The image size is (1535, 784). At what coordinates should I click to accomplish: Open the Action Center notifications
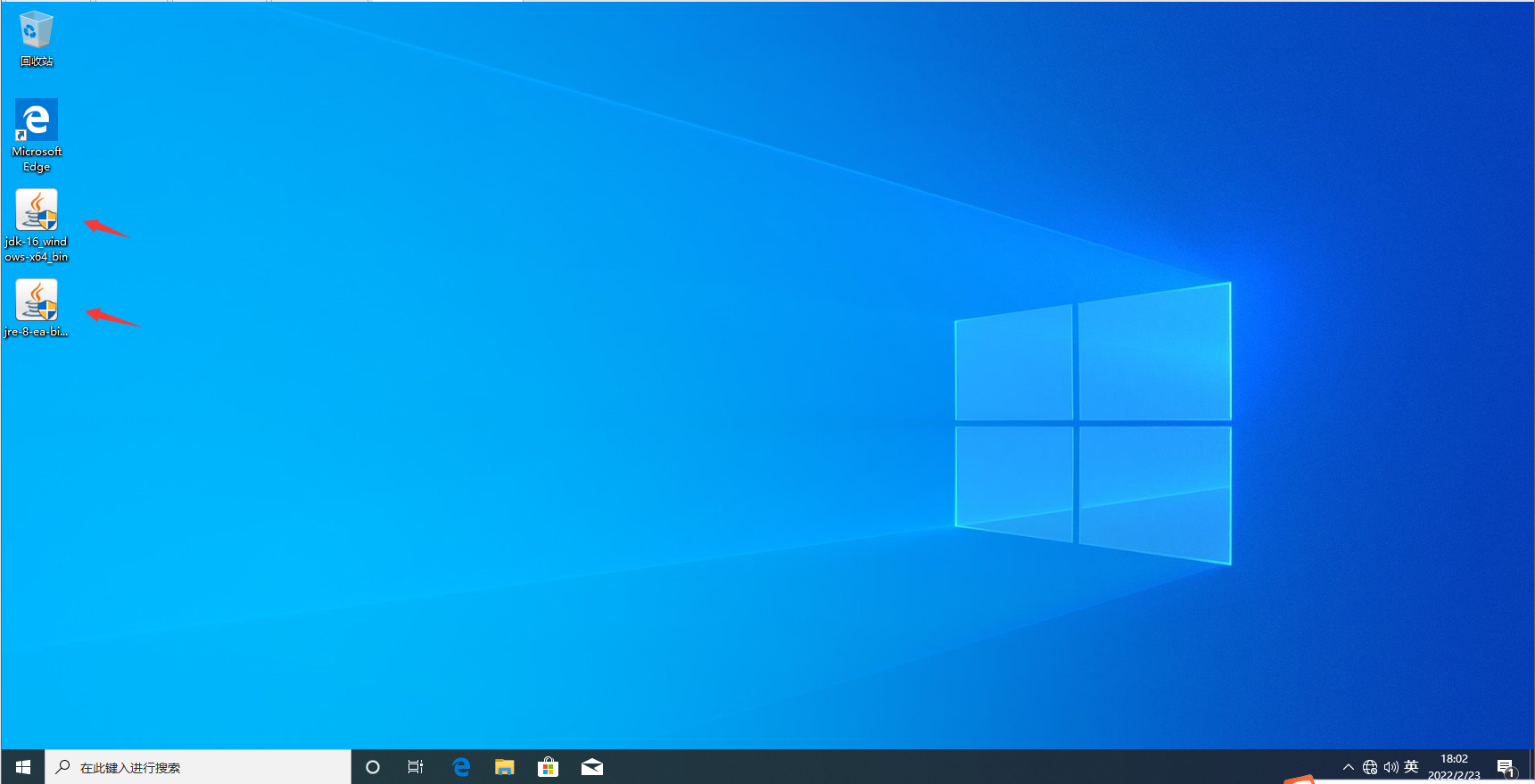(x=1506, y=767)
